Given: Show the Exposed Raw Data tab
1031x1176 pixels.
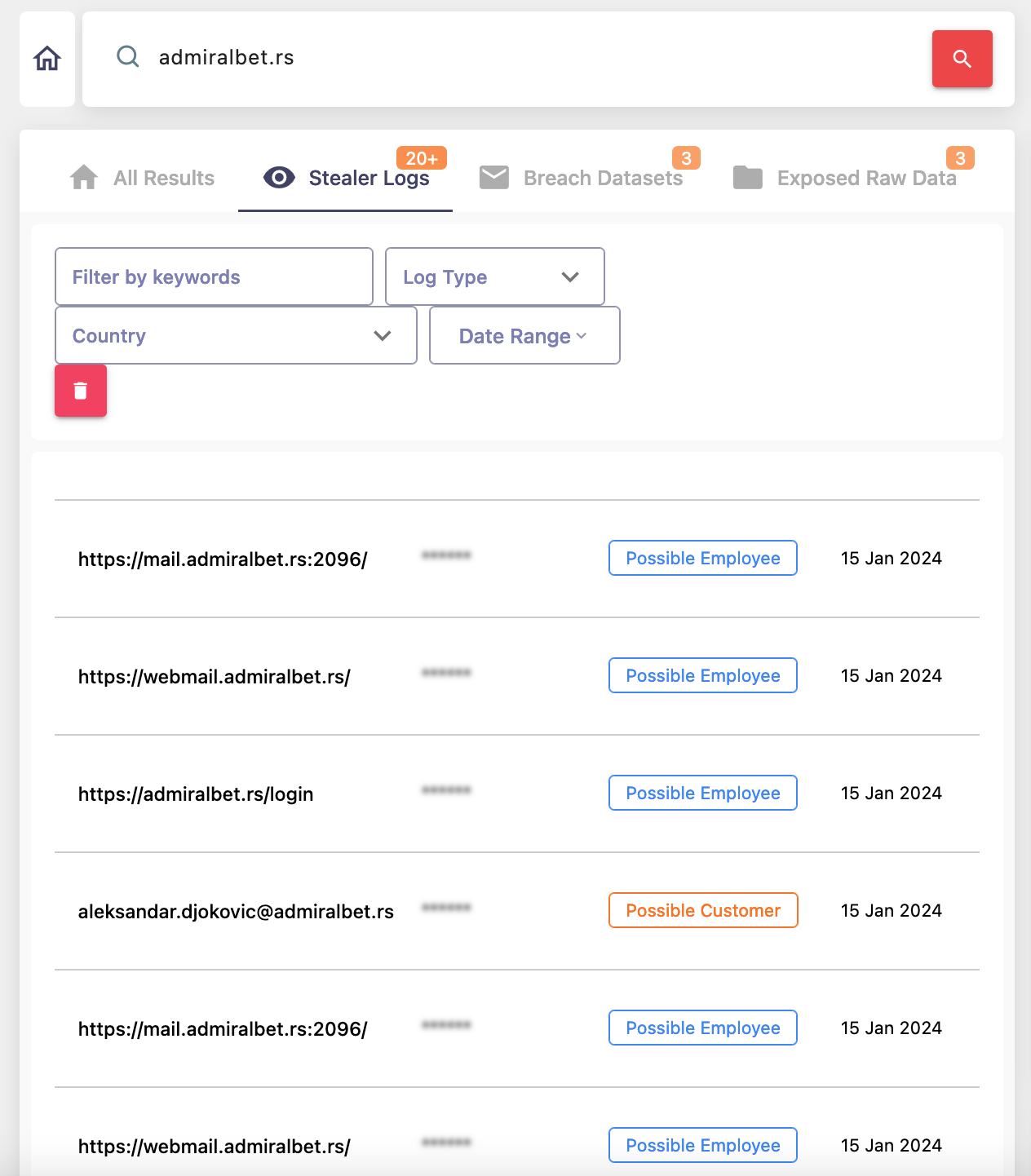Looking at the screenshot, I should pos(845,178).
